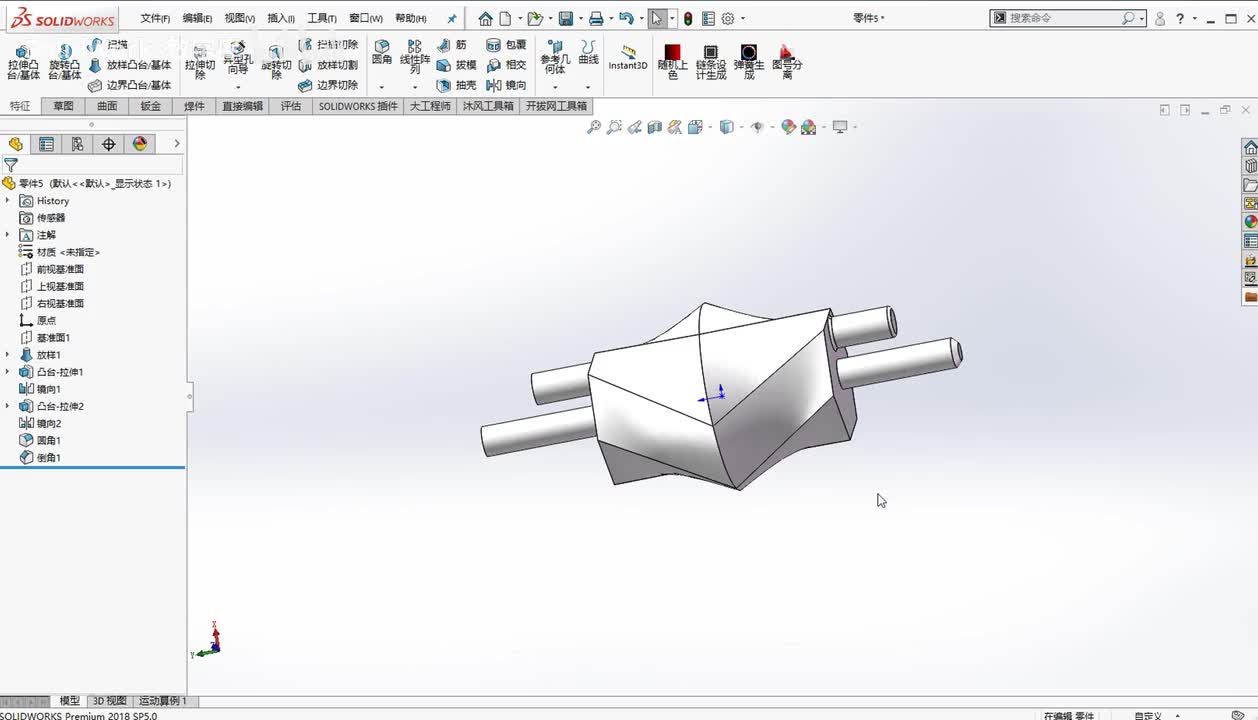Viewport: 1258px width, 720px height.
Task: Open the SOLIDWORKS 插件 tab
Action: coord(358,106)
